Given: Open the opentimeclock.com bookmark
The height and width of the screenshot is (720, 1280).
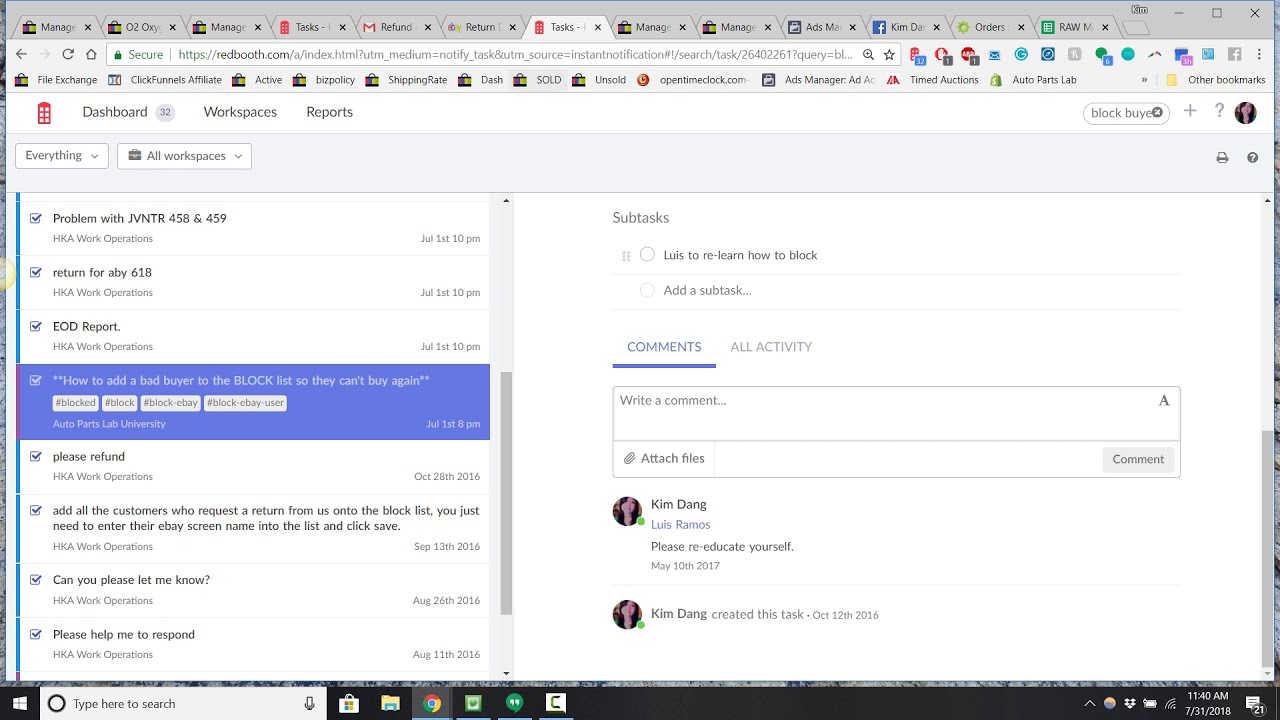Looking at the screenshot, I should pyautogui.click(x=693, y=80).
